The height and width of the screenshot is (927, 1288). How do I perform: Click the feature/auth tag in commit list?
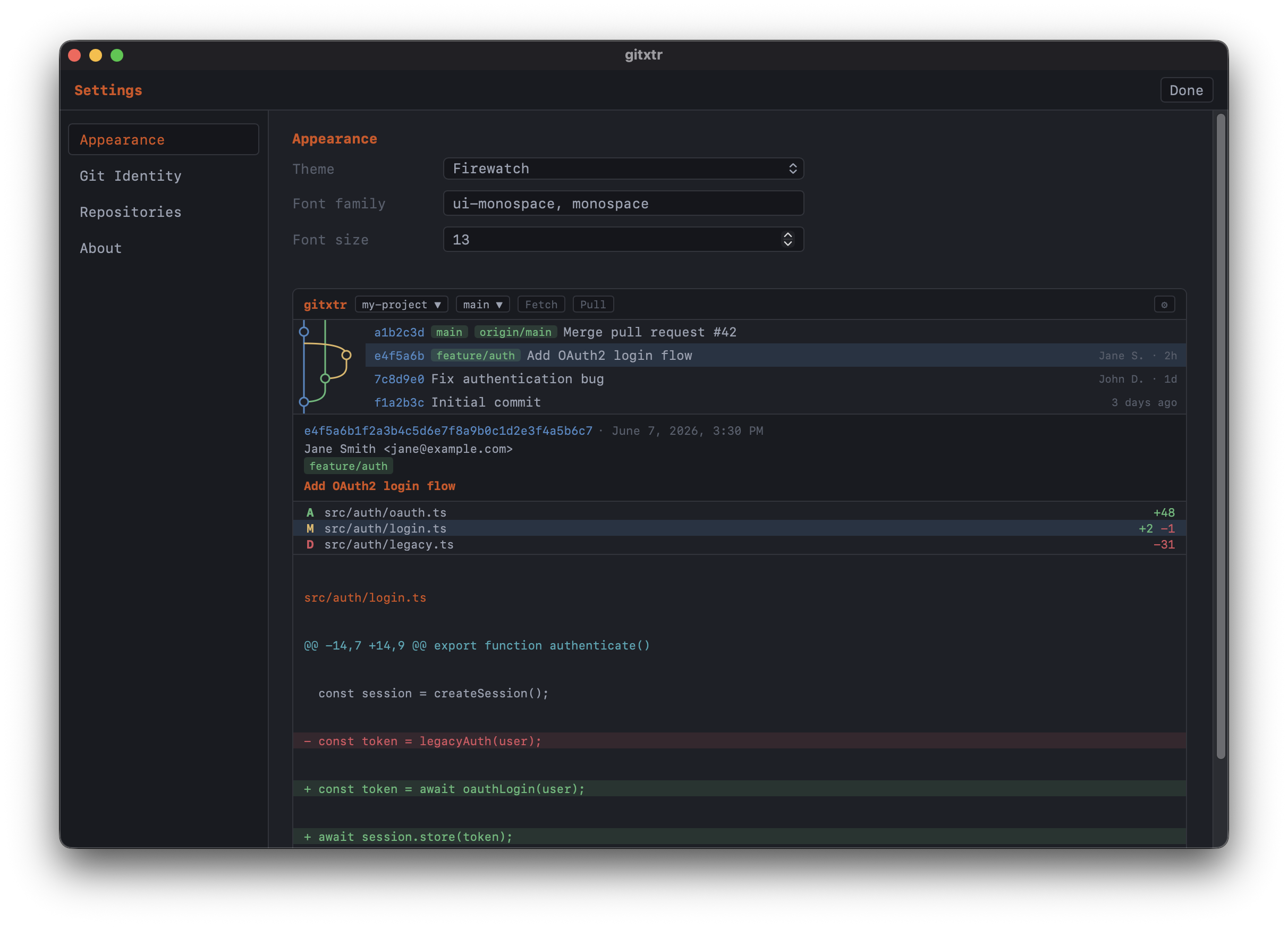476,356
